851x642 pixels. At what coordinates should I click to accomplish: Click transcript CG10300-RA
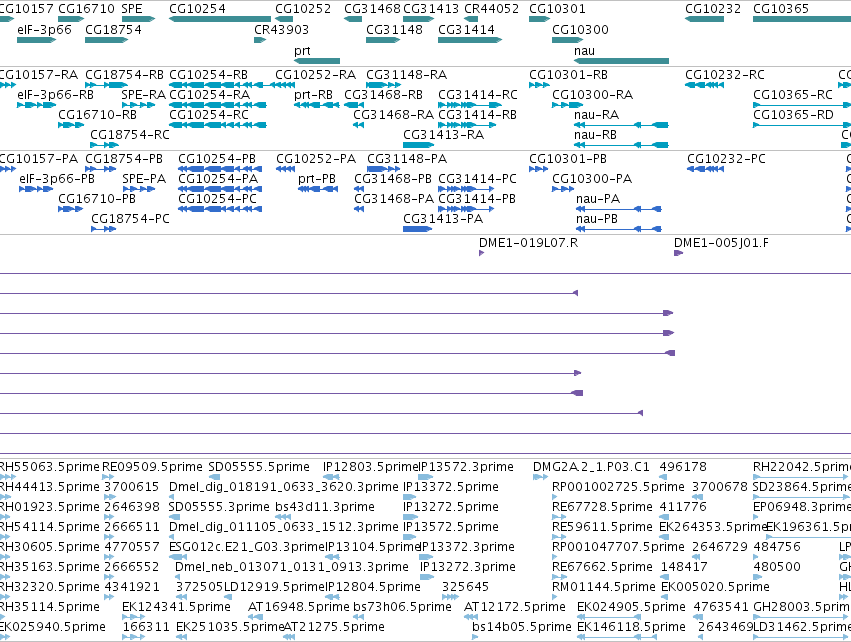568,105
